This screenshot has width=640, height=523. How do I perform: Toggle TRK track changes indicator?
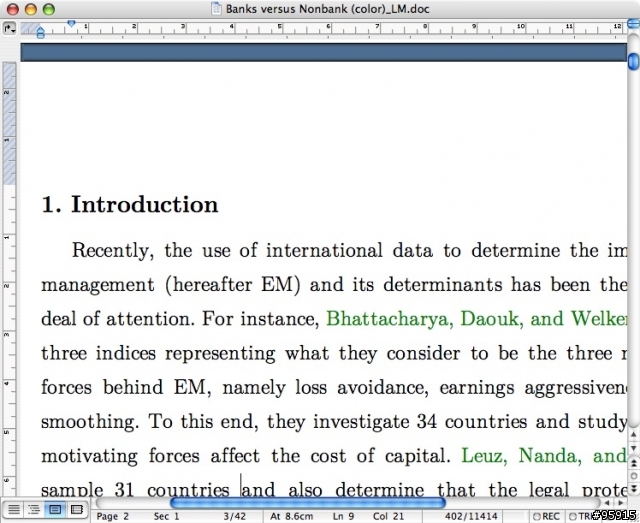(580, 516)
